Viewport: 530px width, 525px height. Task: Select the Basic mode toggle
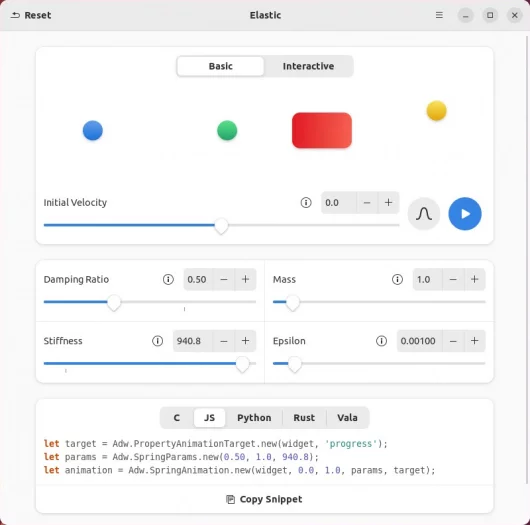point(220,66)
